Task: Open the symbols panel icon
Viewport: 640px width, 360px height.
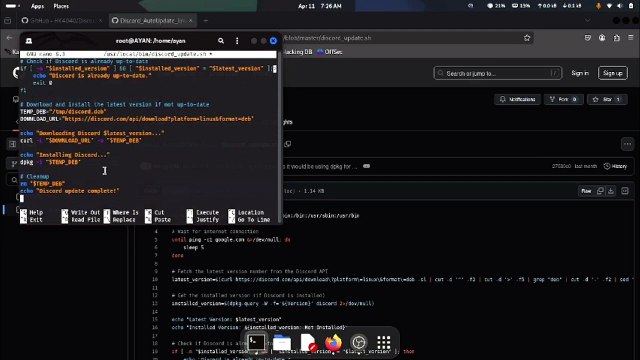Action: click(625, 191)
